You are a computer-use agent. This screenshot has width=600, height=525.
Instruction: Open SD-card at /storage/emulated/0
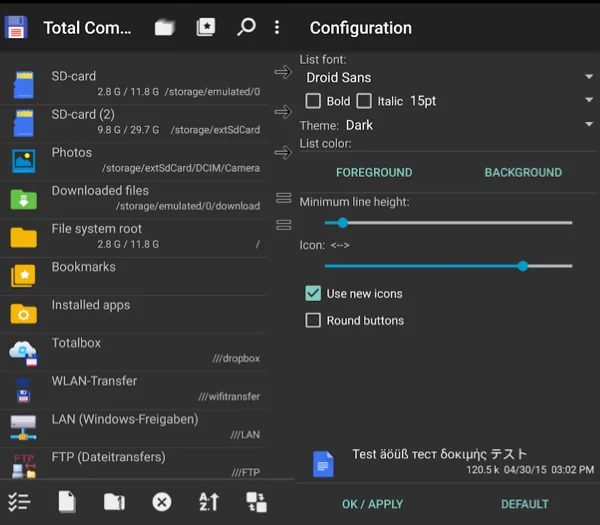(x=134, y=85)
